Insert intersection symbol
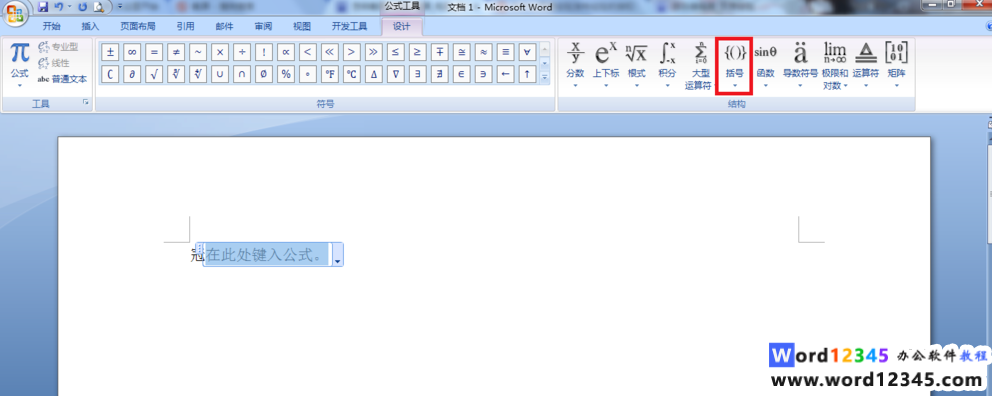The width and height of the screenshot is (992, 396). [x=242, y=74]
